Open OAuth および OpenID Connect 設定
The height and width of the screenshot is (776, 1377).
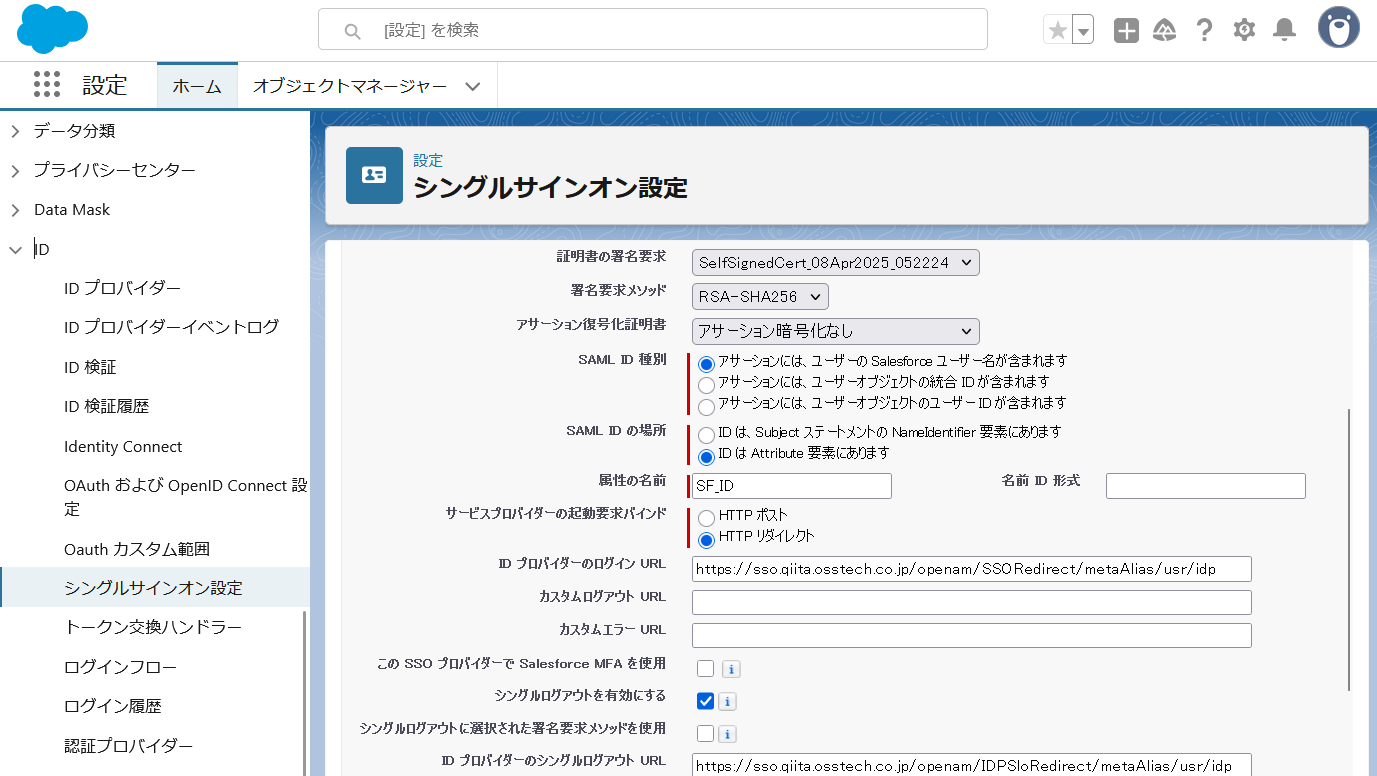point(186,497)
